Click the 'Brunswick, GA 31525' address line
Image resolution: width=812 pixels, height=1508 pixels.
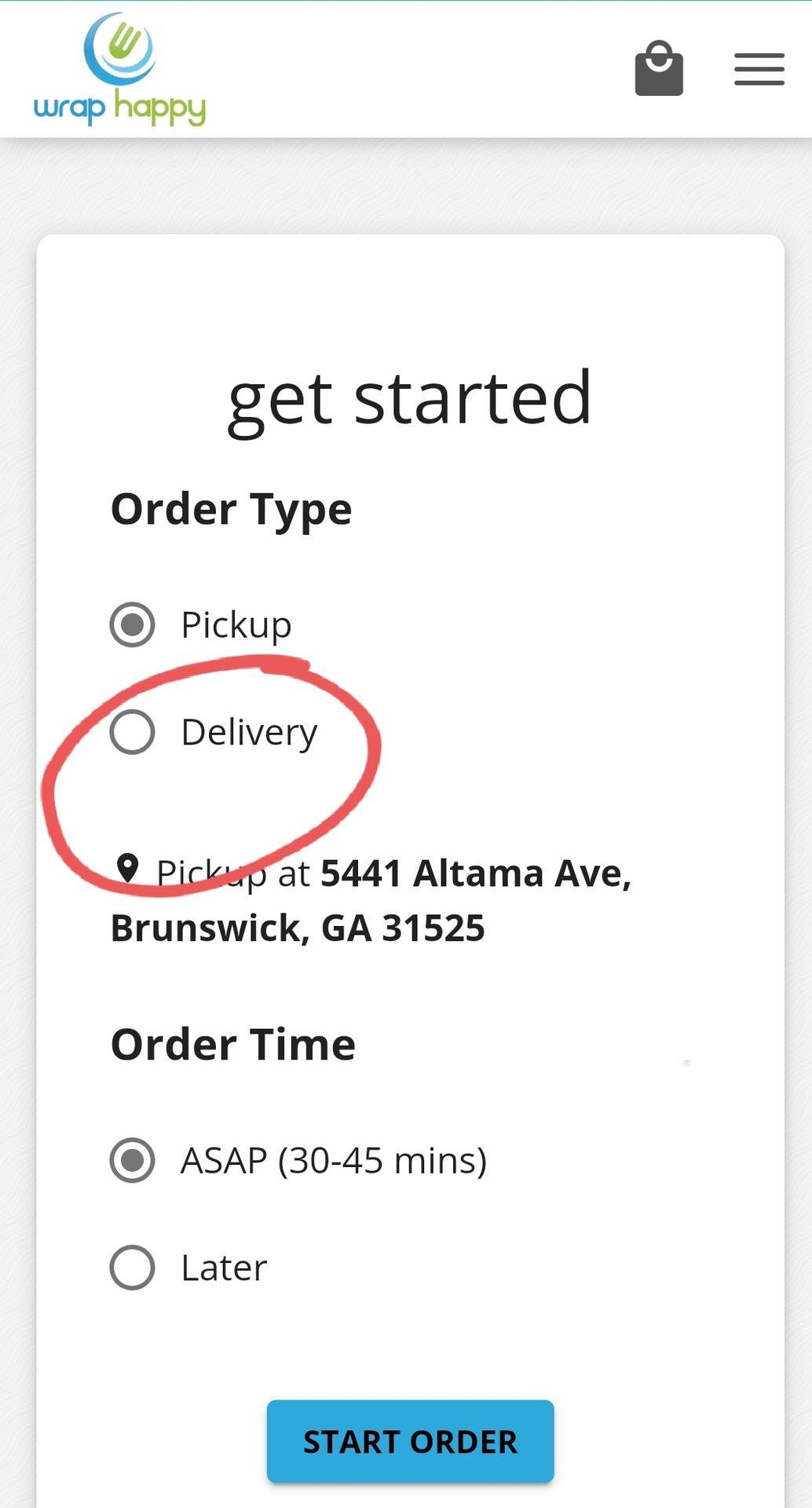(x=298, y=928)
